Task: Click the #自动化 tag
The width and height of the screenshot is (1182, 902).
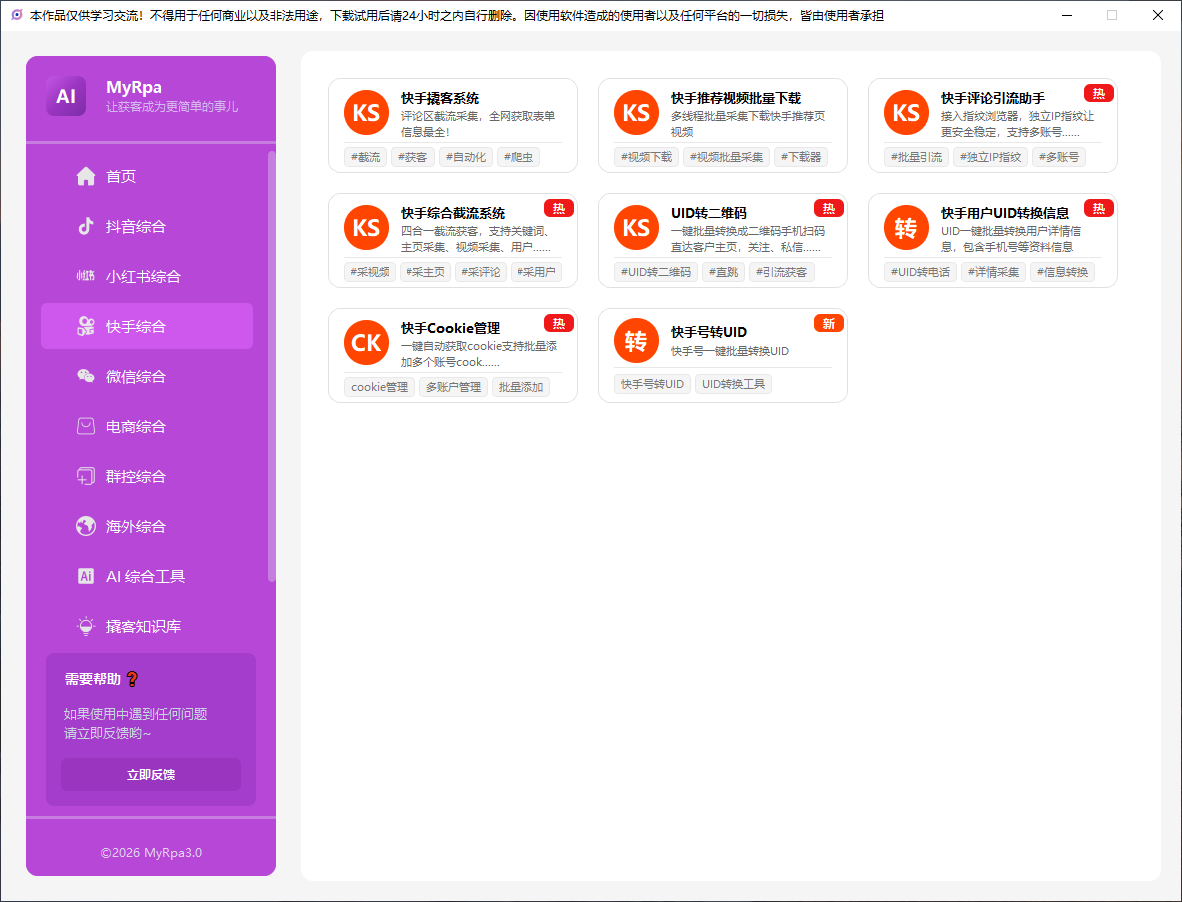Action: pos(466,157)
